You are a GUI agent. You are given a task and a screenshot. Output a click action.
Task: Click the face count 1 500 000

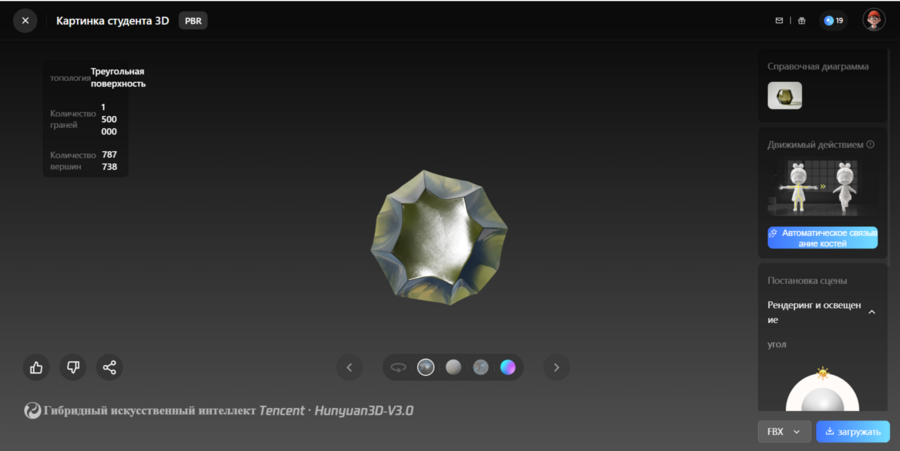coord(109,119)
